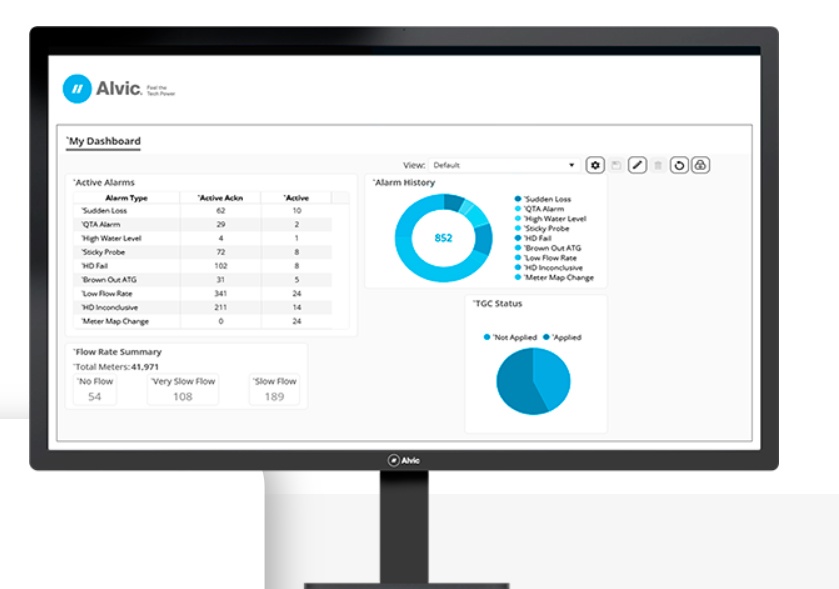Viewport: 839px width, 589px height.
Task: Click the lock icon in the toolbar
Action: coord(700,165)
